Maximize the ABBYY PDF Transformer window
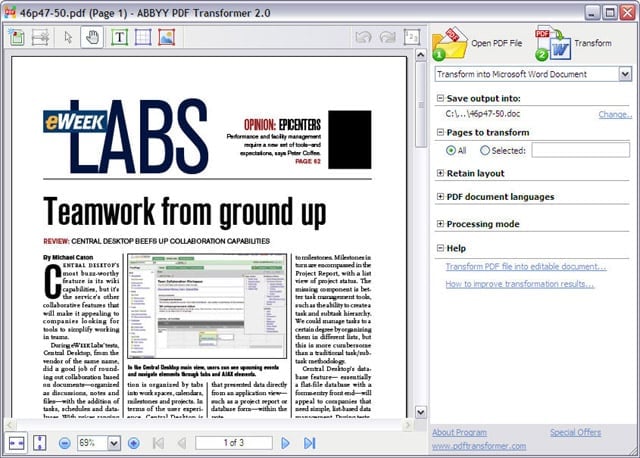The image size is (640, 458). 610,13
